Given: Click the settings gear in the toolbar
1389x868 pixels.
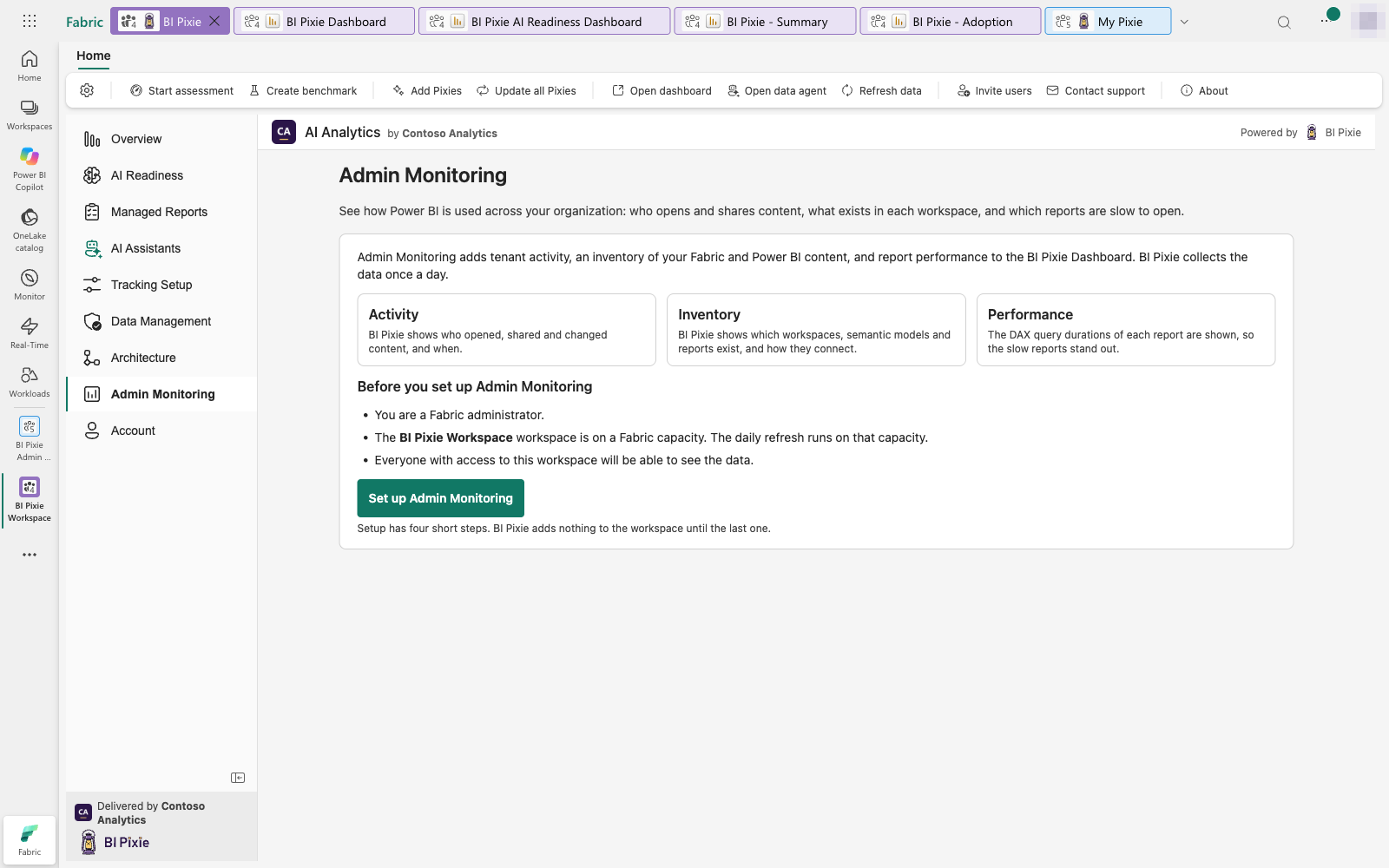Looking at the screenshot, I should tap(87, 90).
